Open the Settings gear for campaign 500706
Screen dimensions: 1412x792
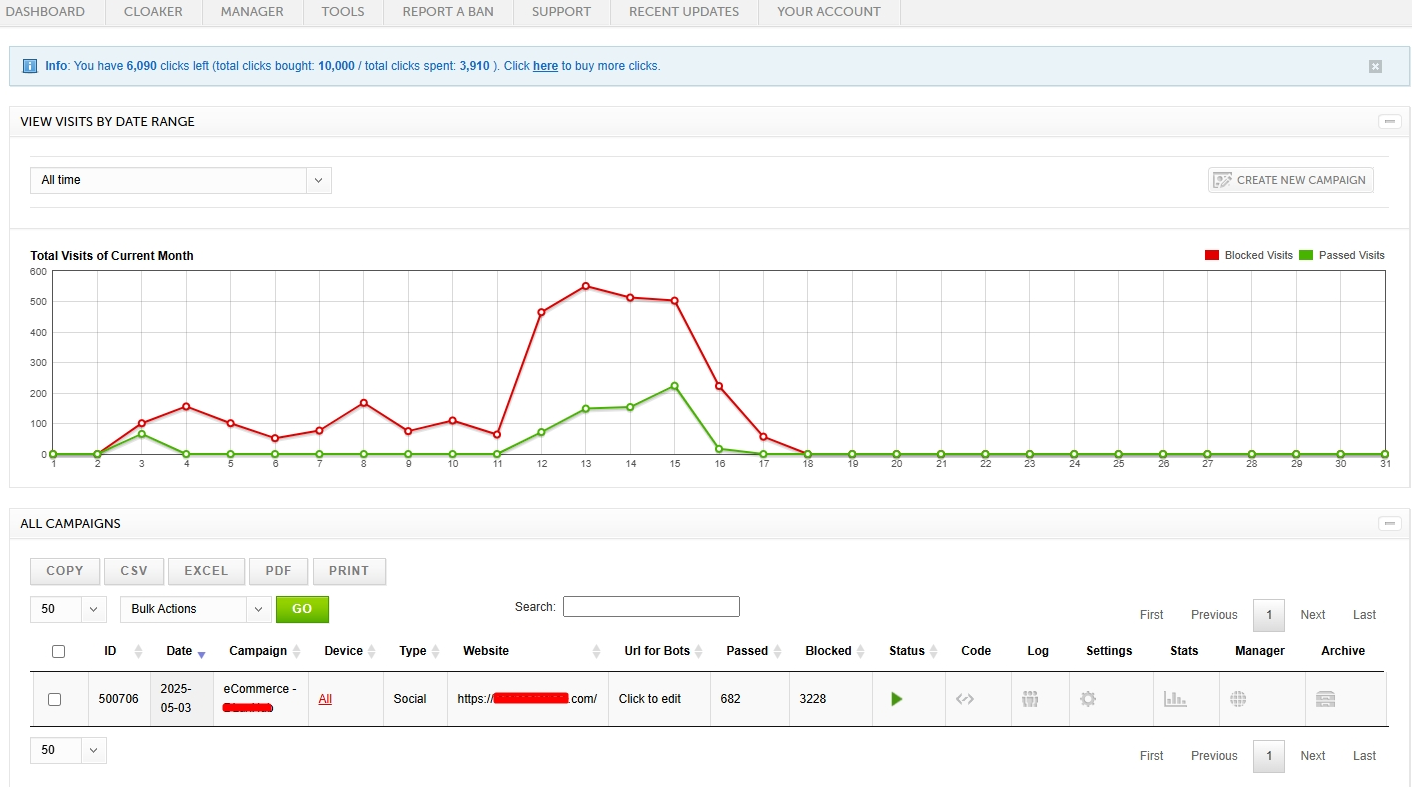click(1088, 699)
